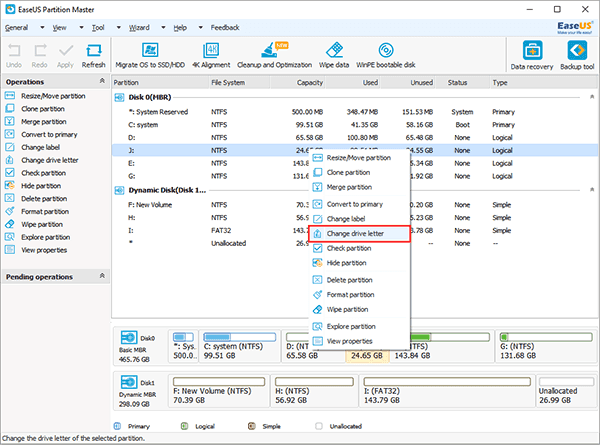Image resolution: width=600 pixels, height=445 pixels.
Task: Open the Tool menu
Action: click(x=98, y=28)
